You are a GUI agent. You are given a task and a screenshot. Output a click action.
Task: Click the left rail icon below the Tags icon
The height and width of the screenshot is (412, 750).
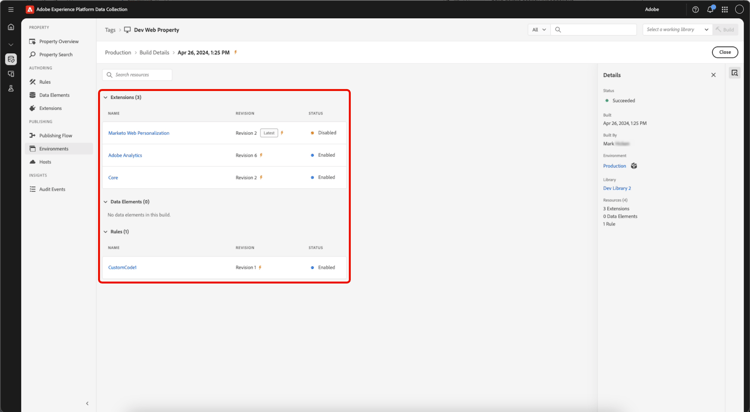pos(11,74)
